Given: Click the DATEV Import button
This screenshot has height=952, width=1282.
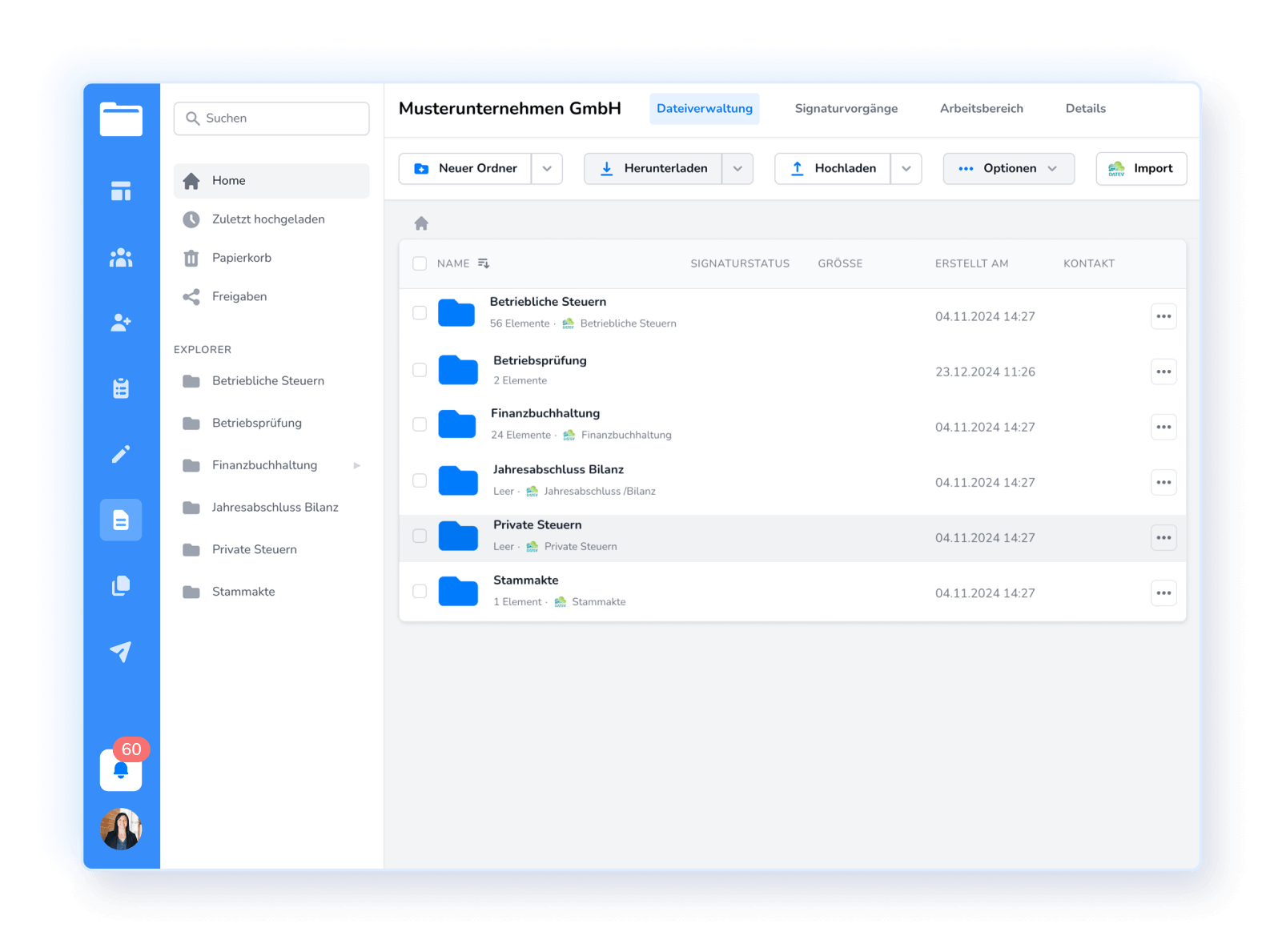Looking at the screenshot, I should pyautogui.click(x=1141, y=169).
